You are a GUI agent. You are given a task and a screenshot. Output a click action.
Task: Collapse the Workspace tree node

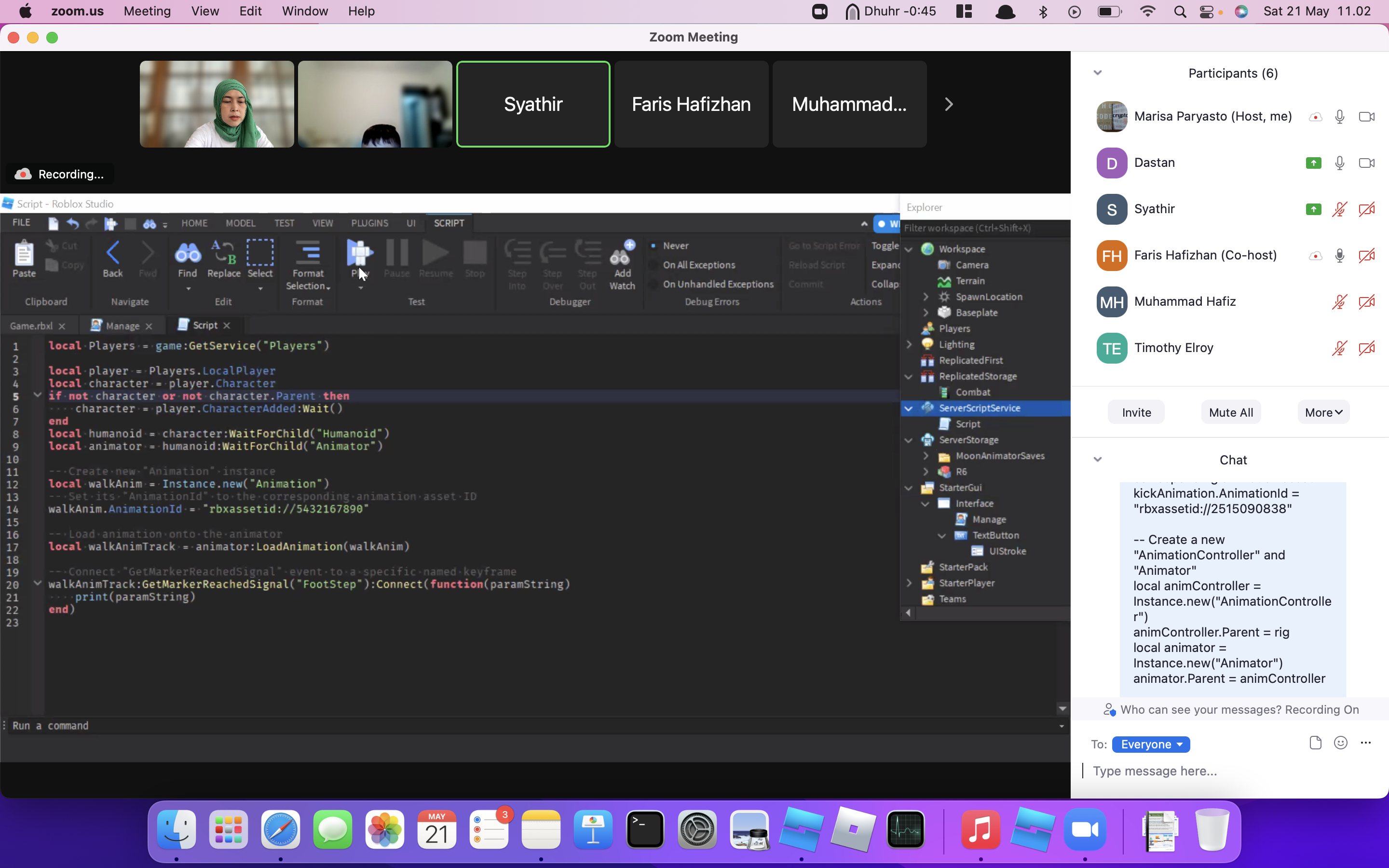pos(909,249)
